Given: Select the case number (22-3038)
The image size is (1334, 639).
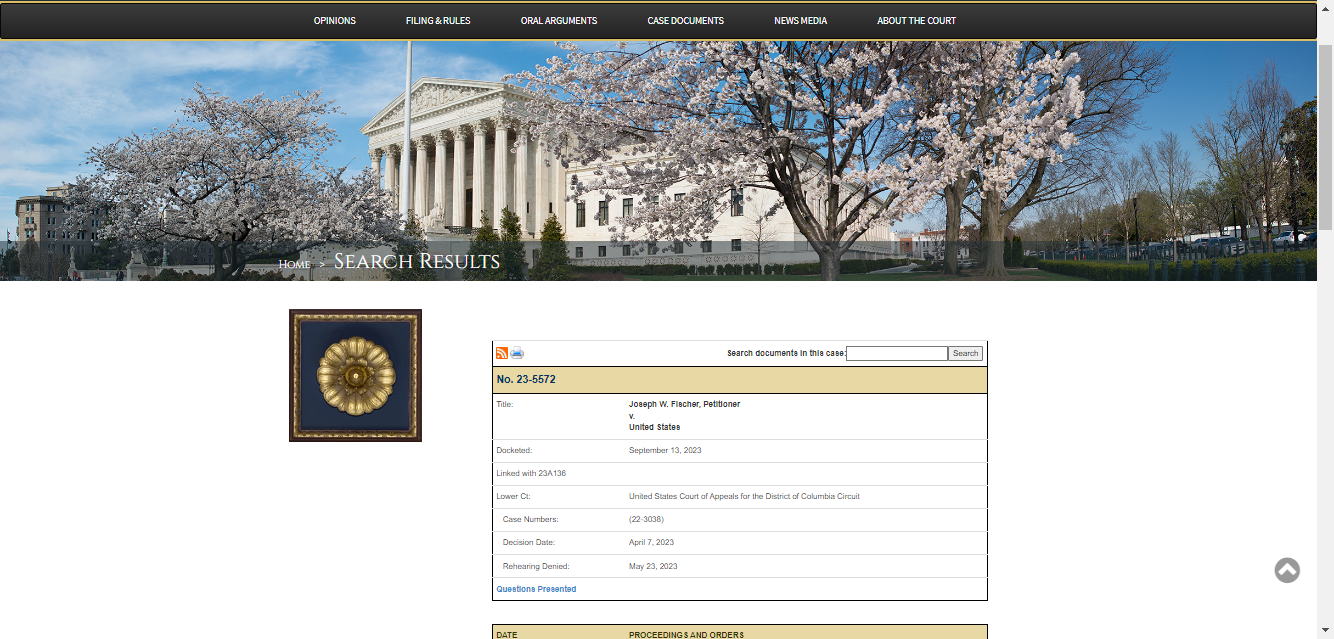Looking at the screenshot, I should (x=646, y=519).
